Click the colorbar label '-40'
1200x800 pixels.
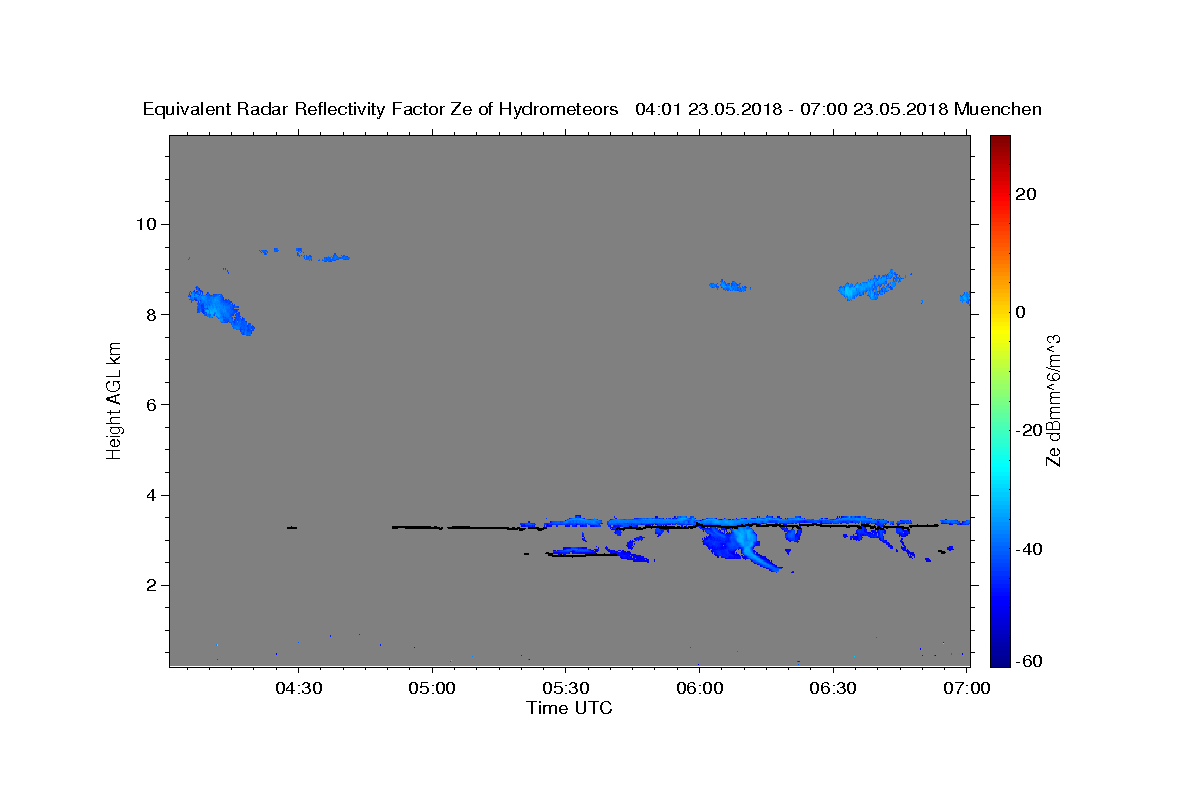pyautogui.click(x=1029, y=549)
